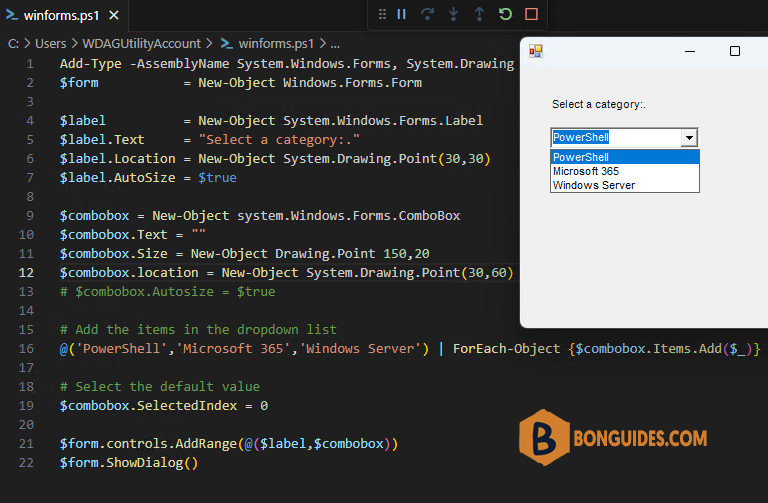Click the PowerShell file icon on the tab
768x503 pixels.
11,15
